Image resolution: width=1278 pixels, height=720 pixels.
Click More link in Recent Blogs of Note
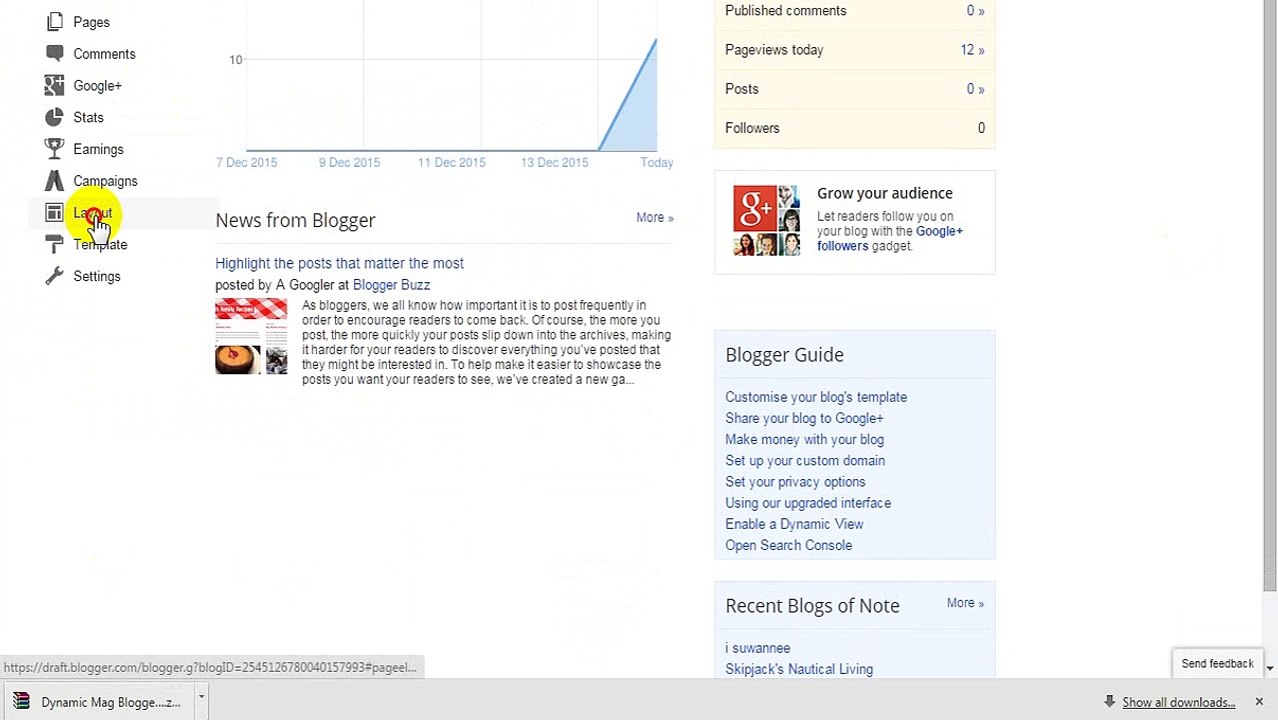coord(965,603)
